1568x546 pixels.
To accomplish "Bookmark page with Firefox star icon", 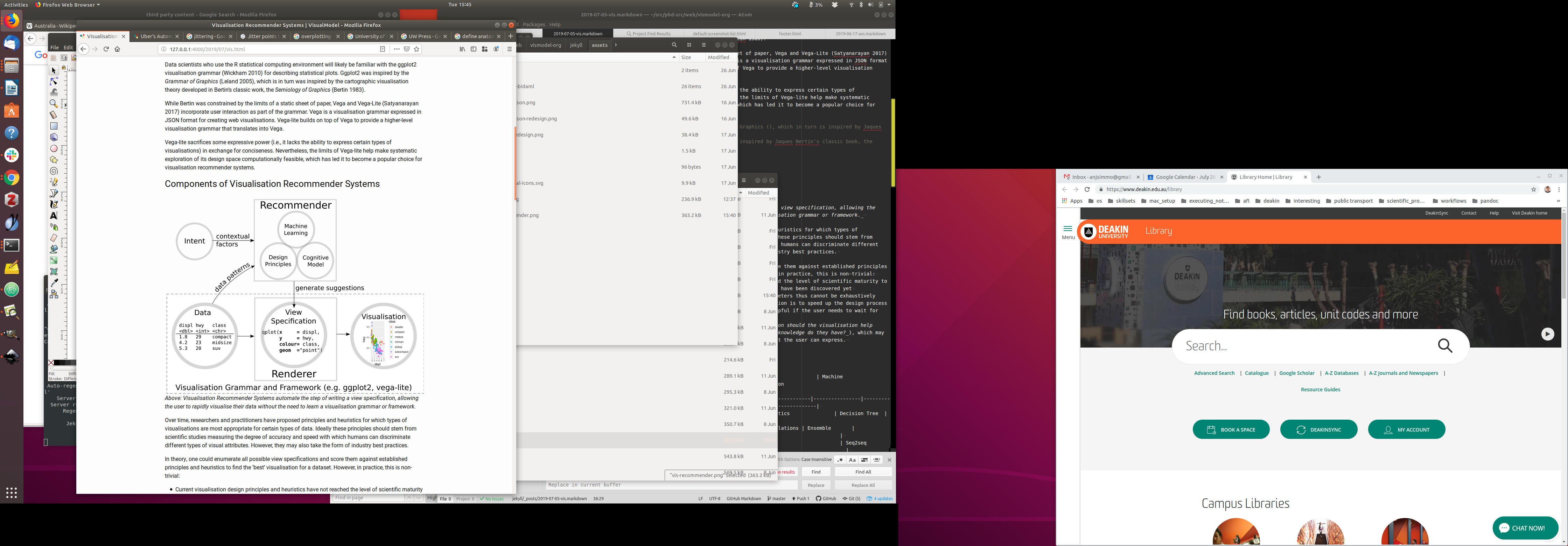I will [417, 49].
